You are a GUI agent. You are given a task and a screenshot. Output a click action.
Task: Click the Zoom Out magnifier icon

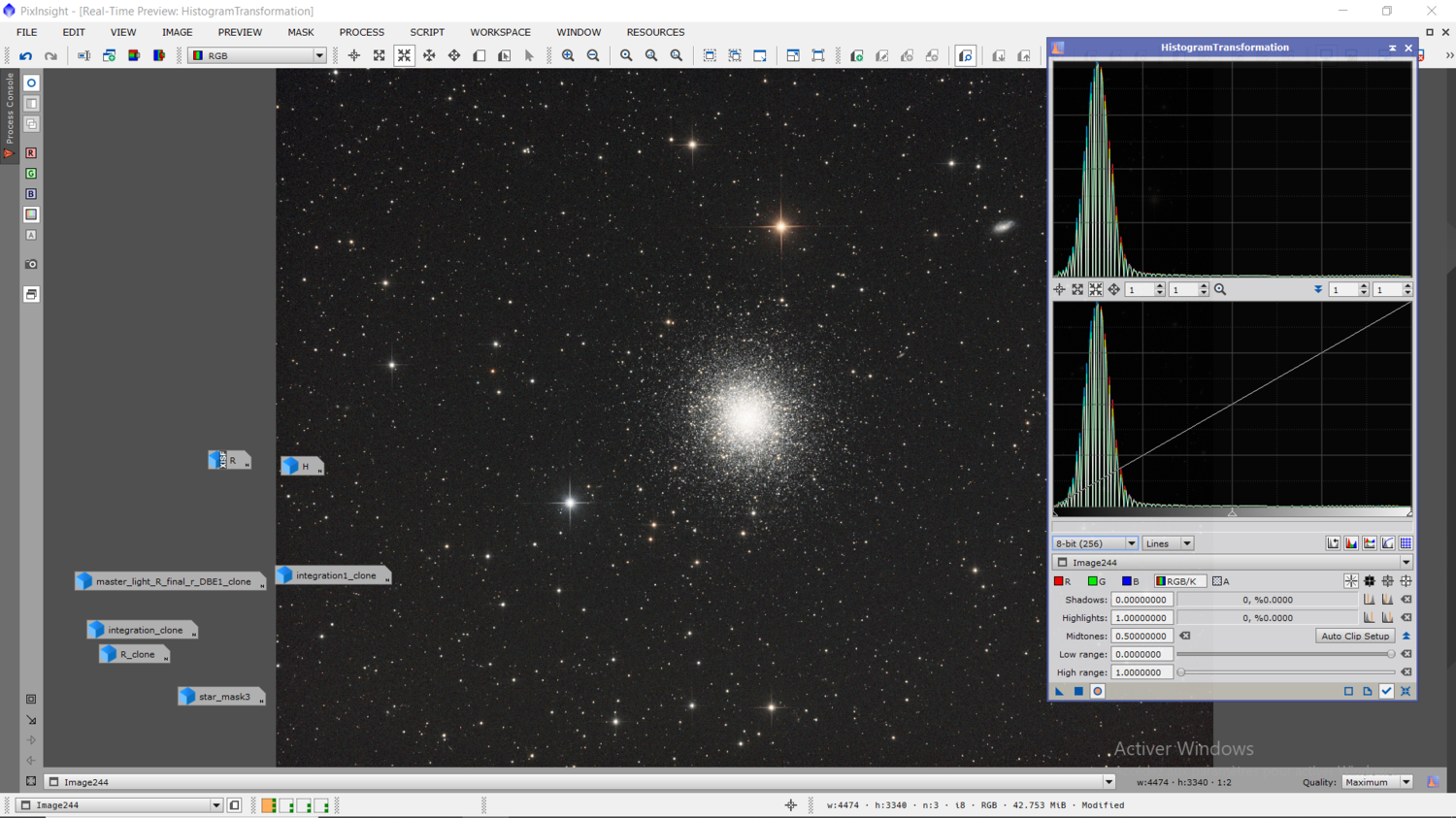tap(593, 56)
